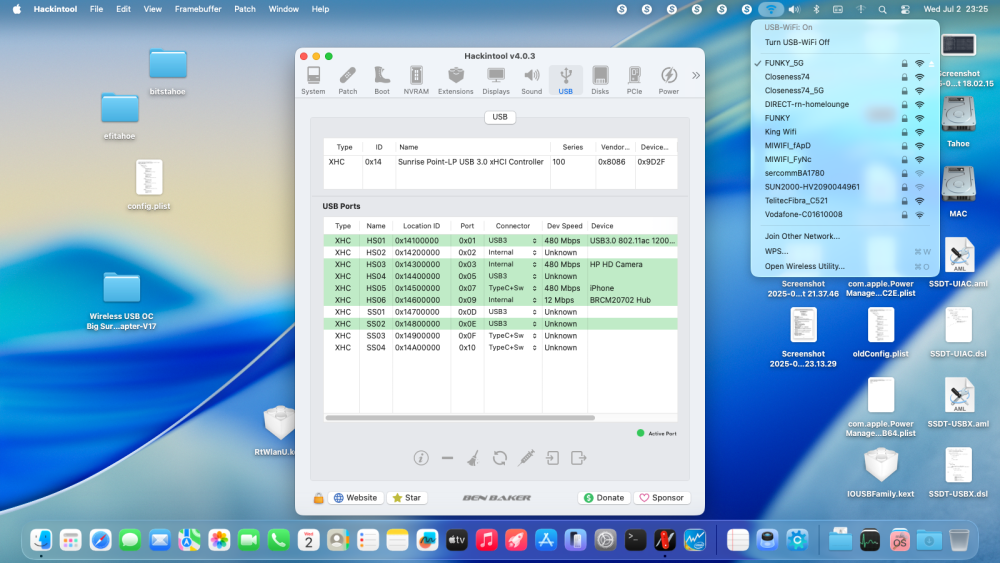The height and width of the screenshot is (563, 1000).
Task: Open the NVRAM toolbar section
Action: tap(416, 81)
